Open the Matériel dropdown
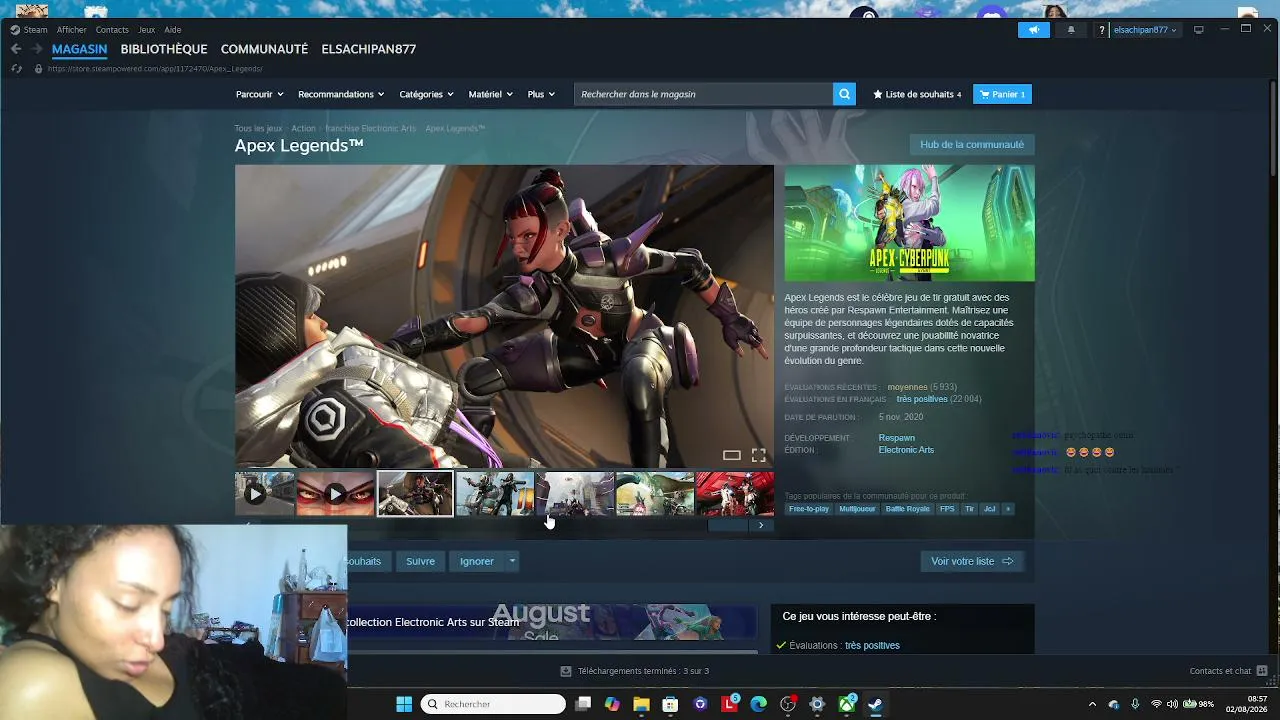The width and height of the screenshot is (1280, 720). point(490,94)
